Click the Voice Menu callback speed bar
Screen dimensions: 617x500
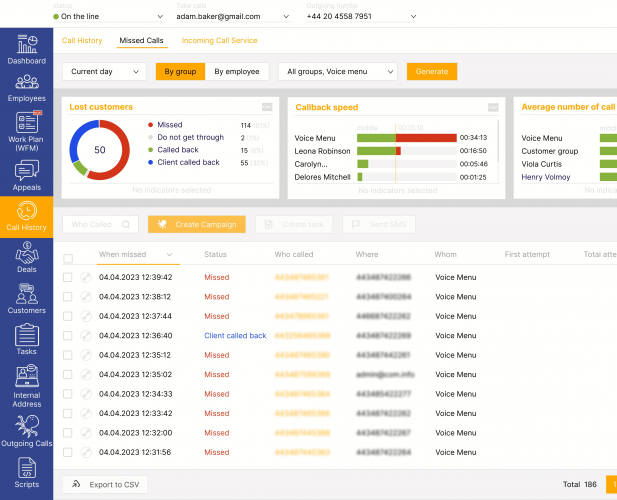pyautogui.click(x=407, y=138)
